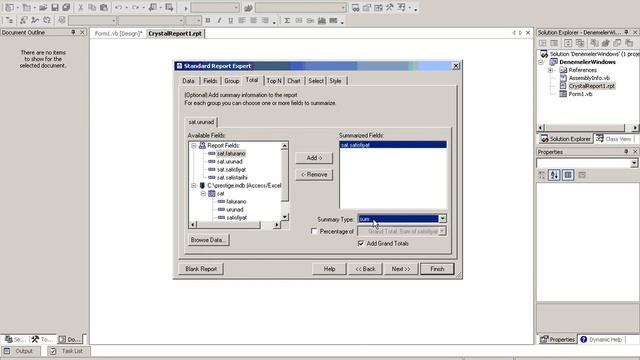
Task: Select sat.urunad in Report Fields
Action: (229, 162)
